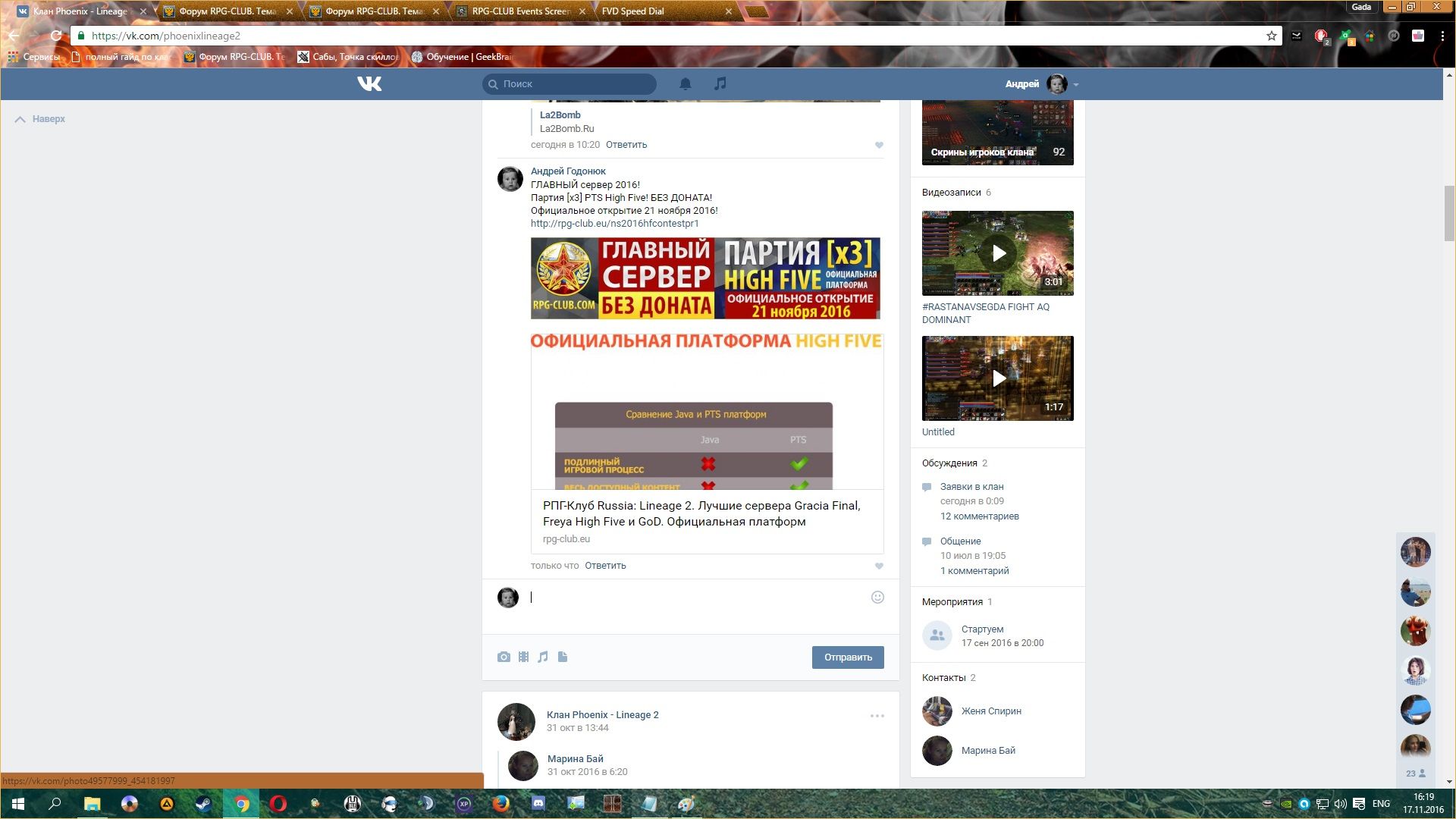The image size is (1456, 819).
Task: Attach a photo with camera icon
Action: coord(504,657)
